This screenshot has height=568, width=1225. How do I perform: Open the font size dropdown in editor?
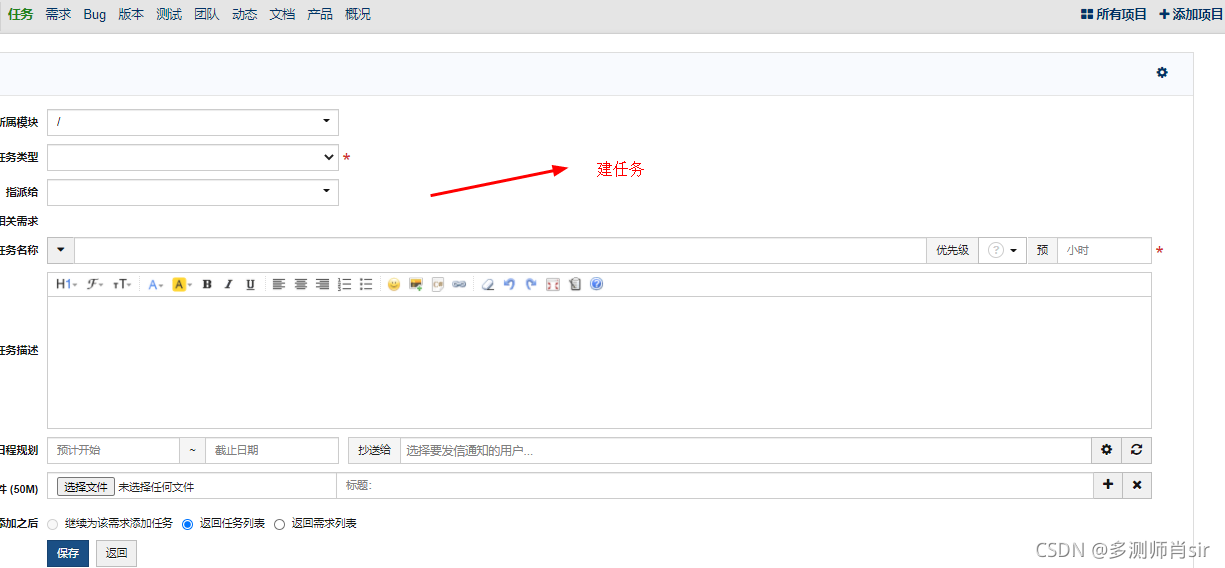click(x=121, y=285)
